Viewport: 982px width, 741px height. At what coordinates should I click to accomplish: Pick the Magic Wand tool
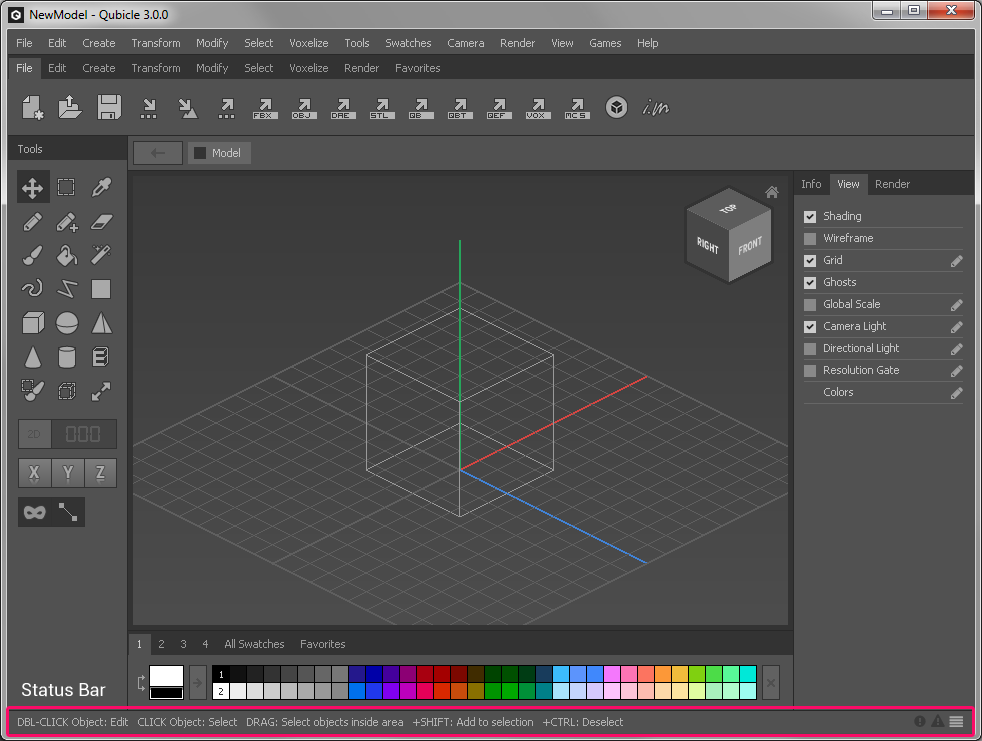[x=101, y=255]
